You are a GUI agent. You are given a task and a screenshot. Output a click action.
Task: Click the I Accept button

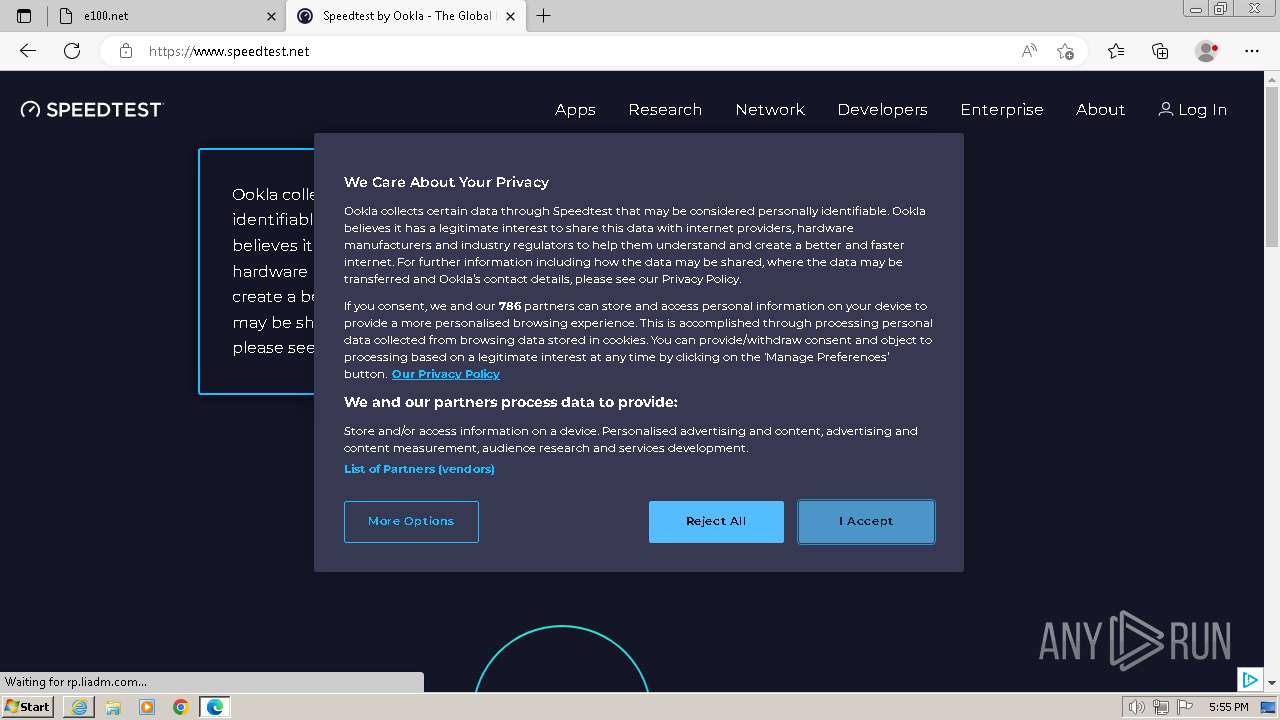[x=866, y=522]
